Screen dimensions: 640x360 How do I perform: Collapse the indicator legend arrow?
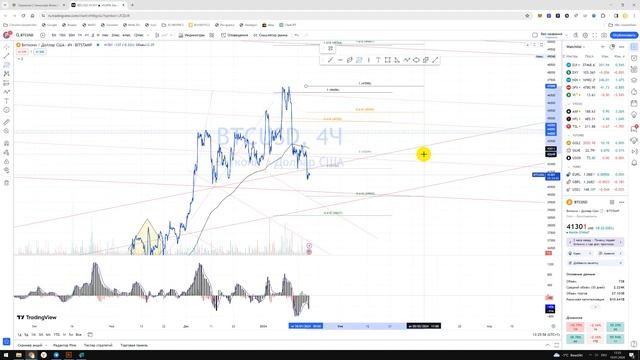click(x=20, y=59)
